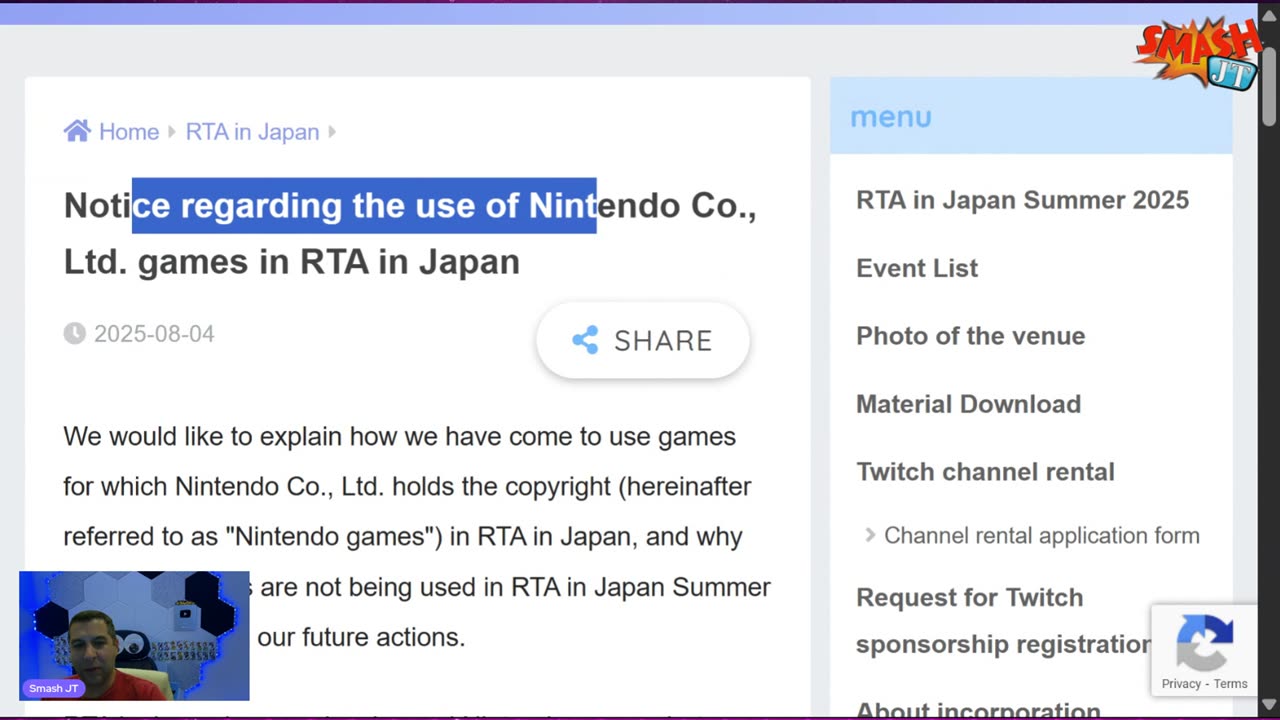
Task: Open Twitch channel rental menu item
Action: 985,472
